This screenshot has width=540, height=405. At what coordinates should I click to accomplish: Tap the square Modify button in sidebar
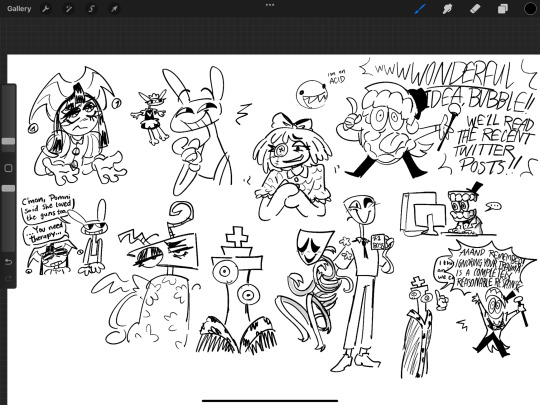click(x=8, y=168)
